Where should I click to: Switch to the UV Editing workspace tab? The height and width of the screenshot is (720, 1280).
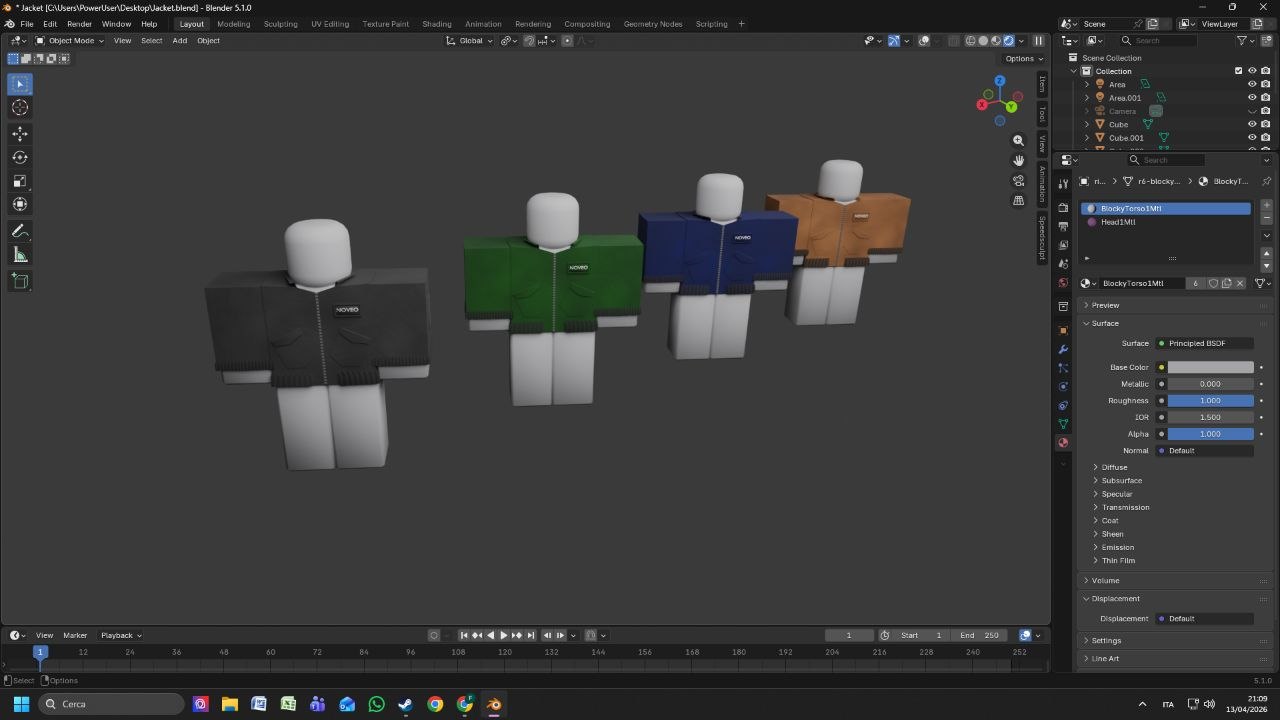tap(330, 23)
